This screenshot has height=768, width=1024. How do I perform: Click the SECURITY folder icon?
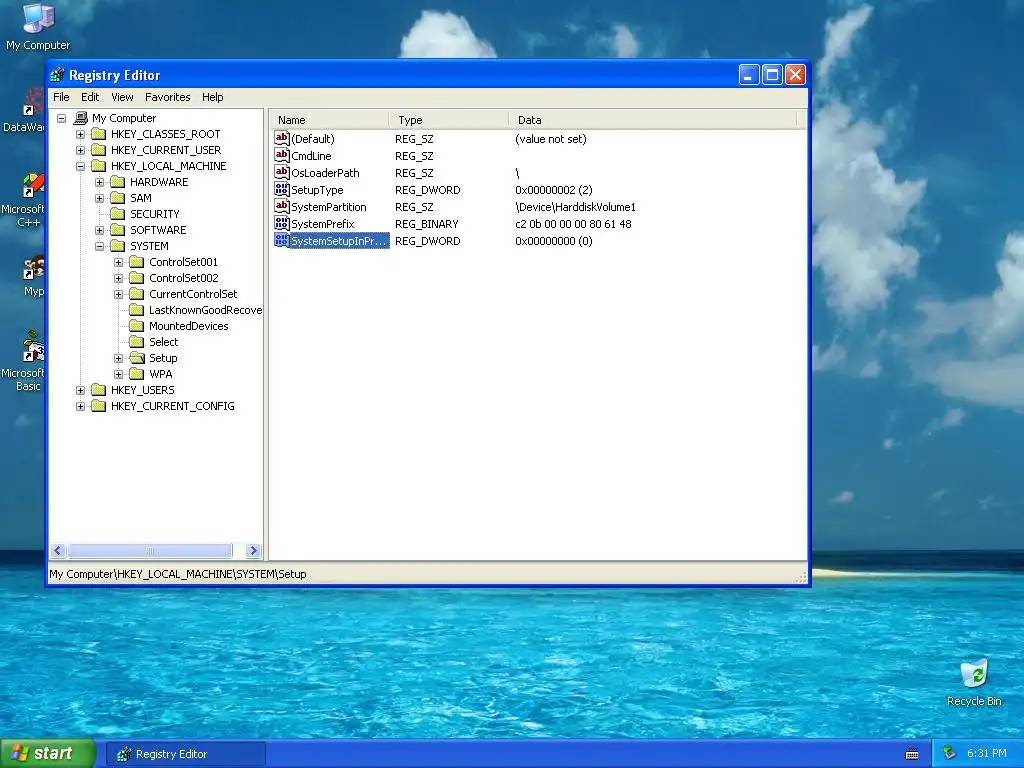pos(118,214)
